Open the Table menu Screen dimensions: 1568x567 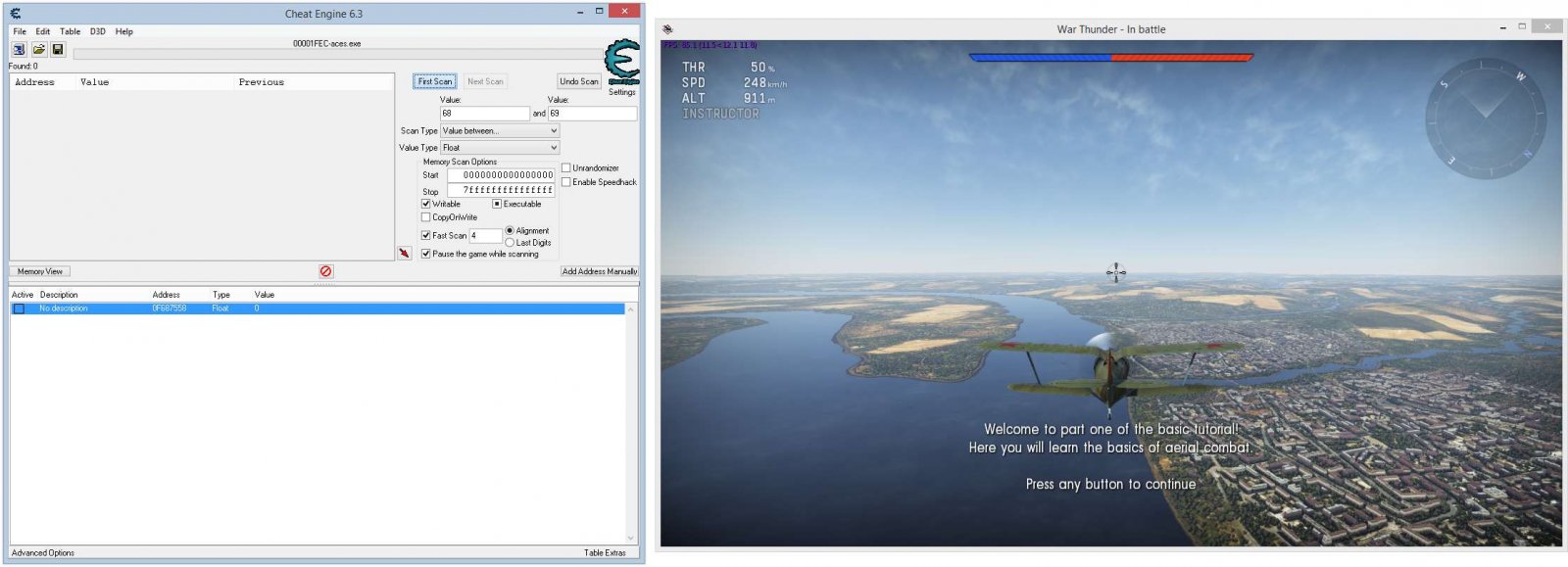(70, 31)
